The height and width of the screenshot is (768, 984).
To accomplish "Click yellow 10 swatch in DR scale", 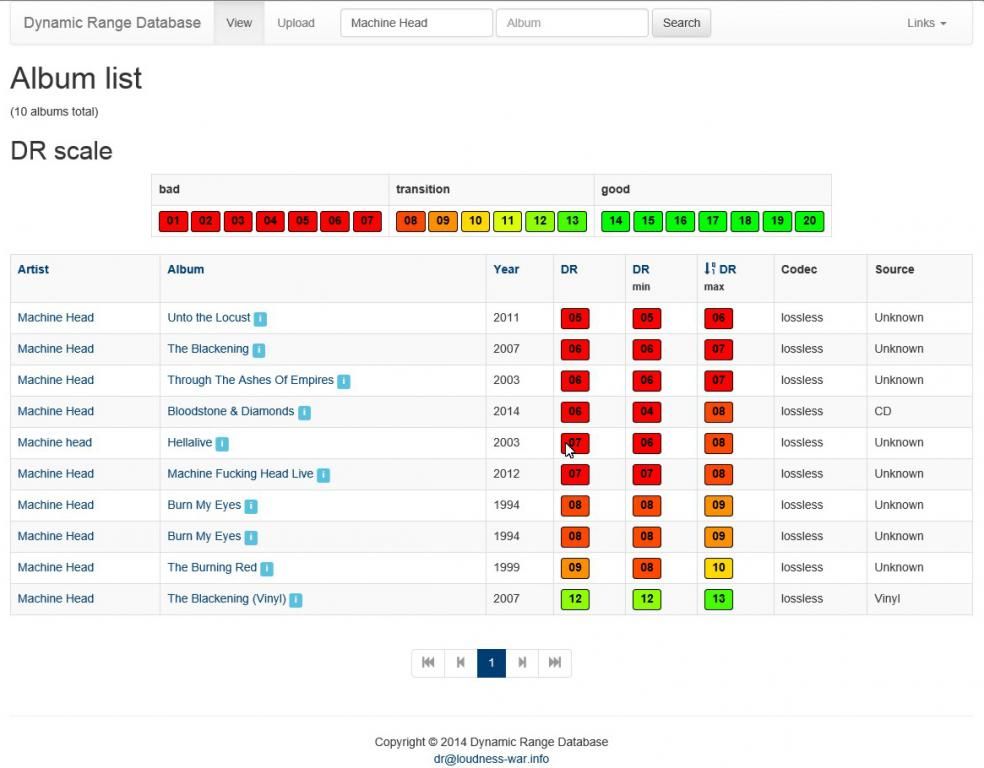I will point(475,221).
